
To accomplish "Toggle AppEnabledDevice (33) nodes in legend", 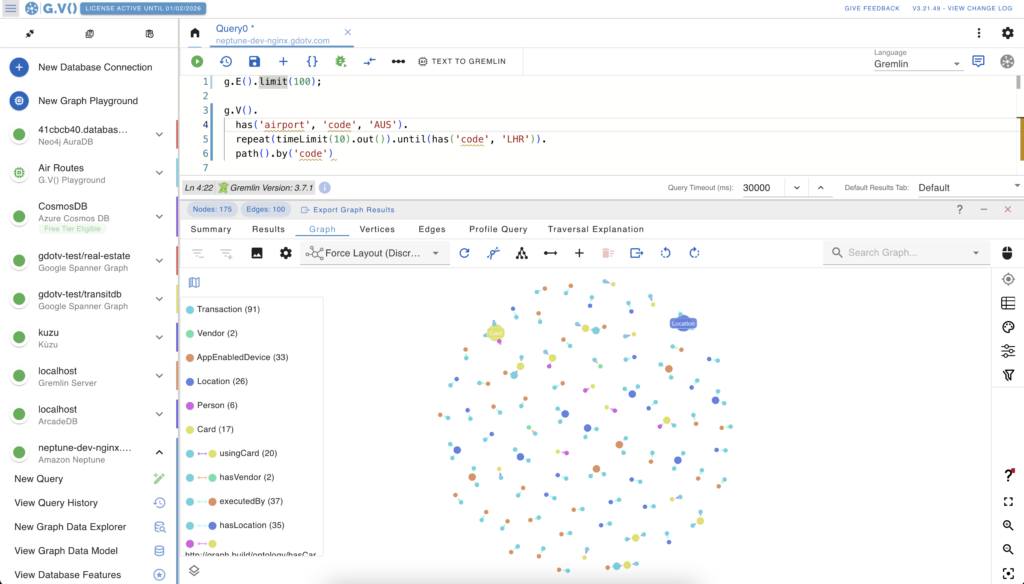I will [237, 357].
